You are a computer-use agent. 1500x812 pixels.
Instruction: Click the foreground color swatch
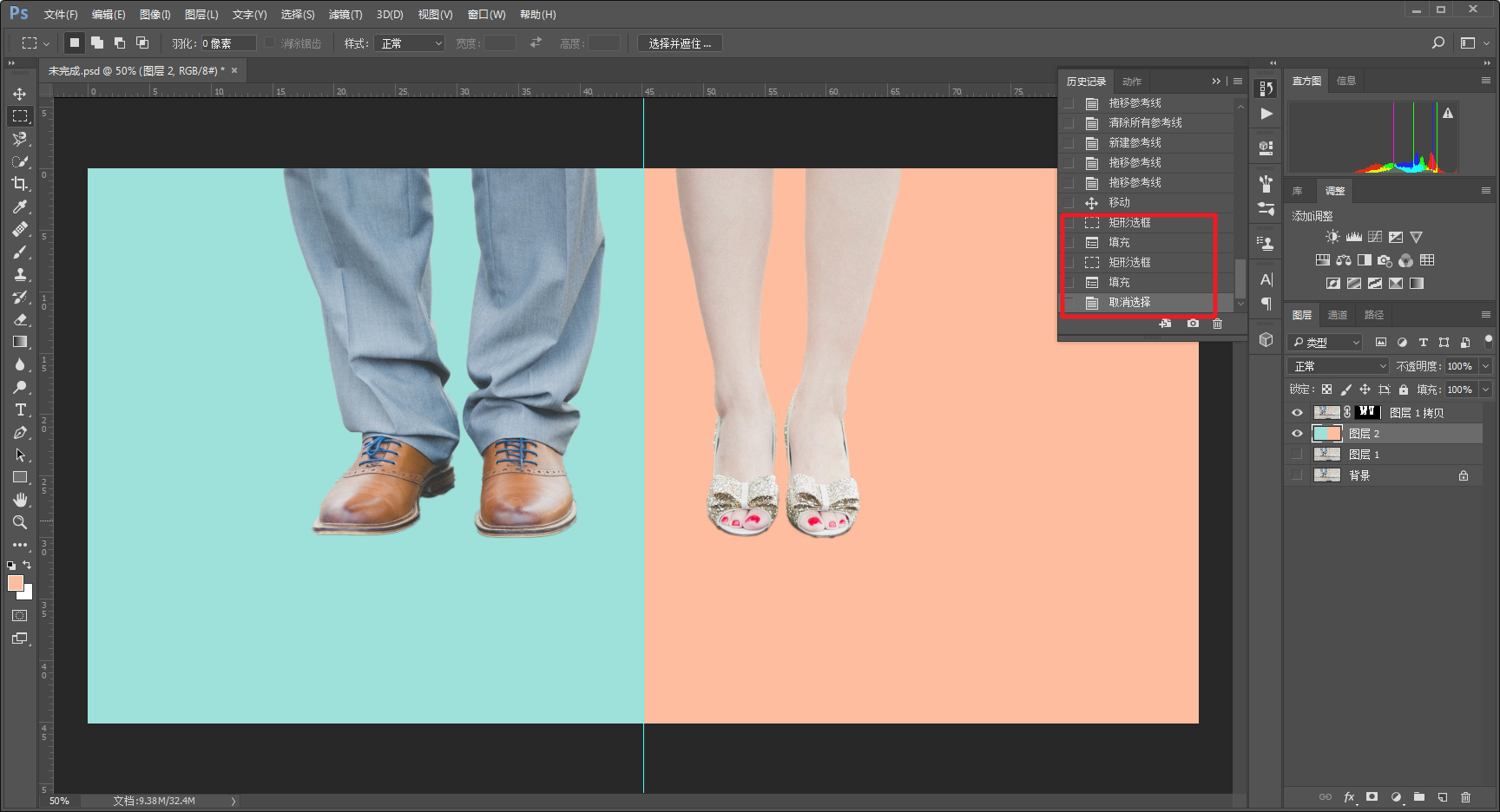pyautogui.click(x=15, y=584)
